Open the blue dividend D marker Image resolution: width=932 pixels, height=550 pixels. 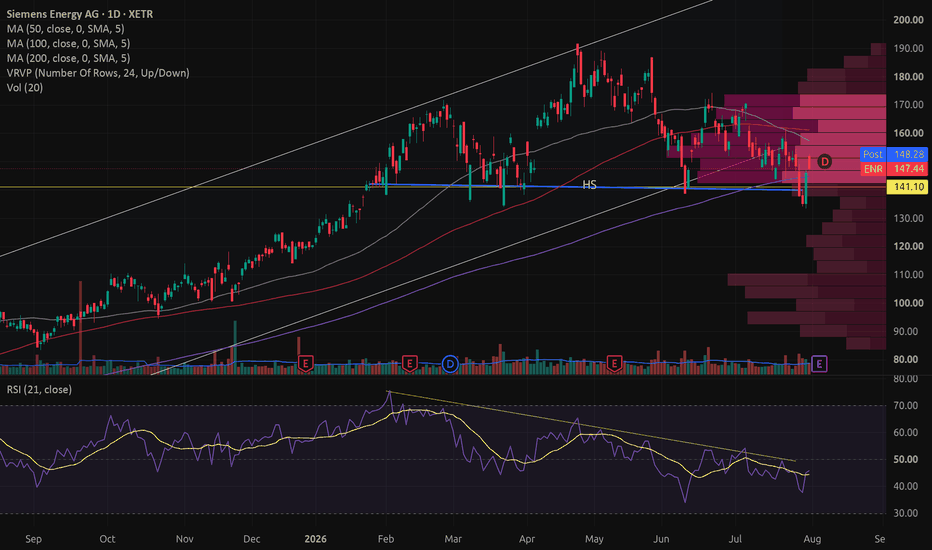point(450,363)
